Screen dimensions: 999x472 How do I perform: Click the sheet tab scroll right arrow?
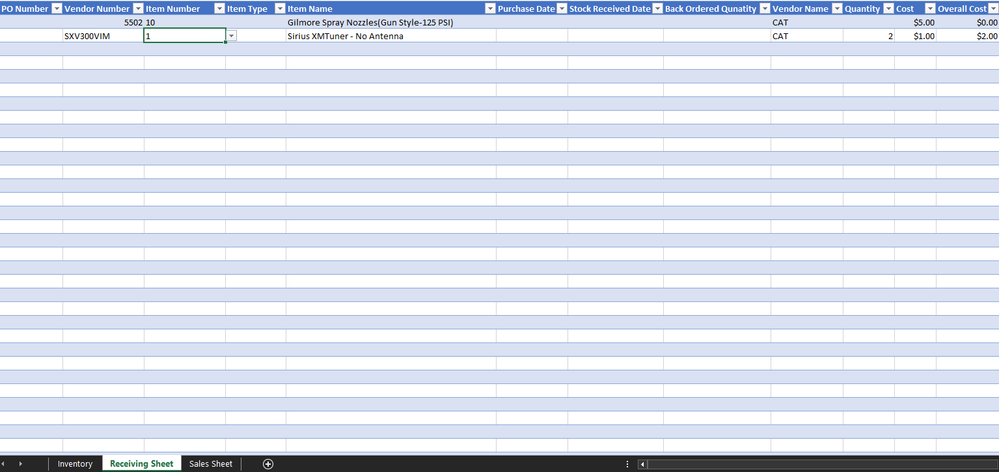(x=20, y=464)
